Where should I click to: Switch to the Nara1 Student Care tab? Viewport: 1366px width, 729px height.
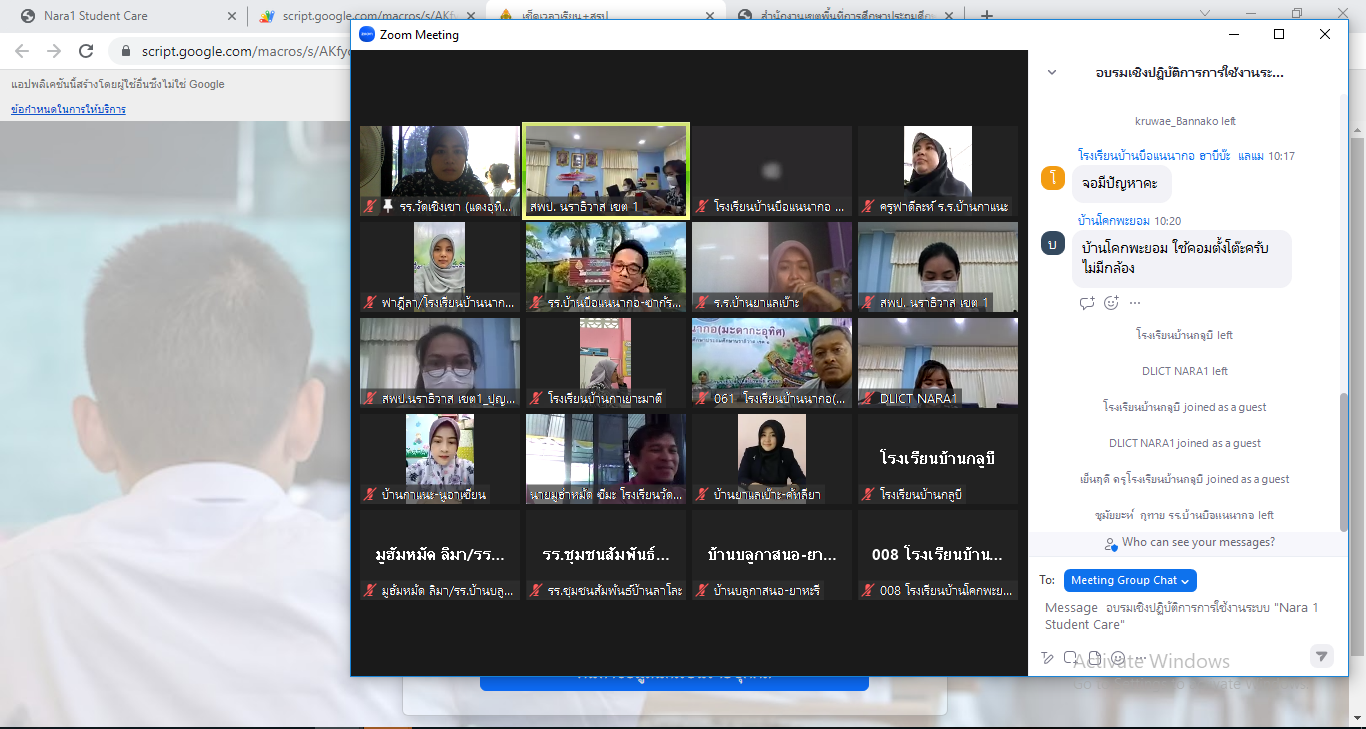click(120, 16)
